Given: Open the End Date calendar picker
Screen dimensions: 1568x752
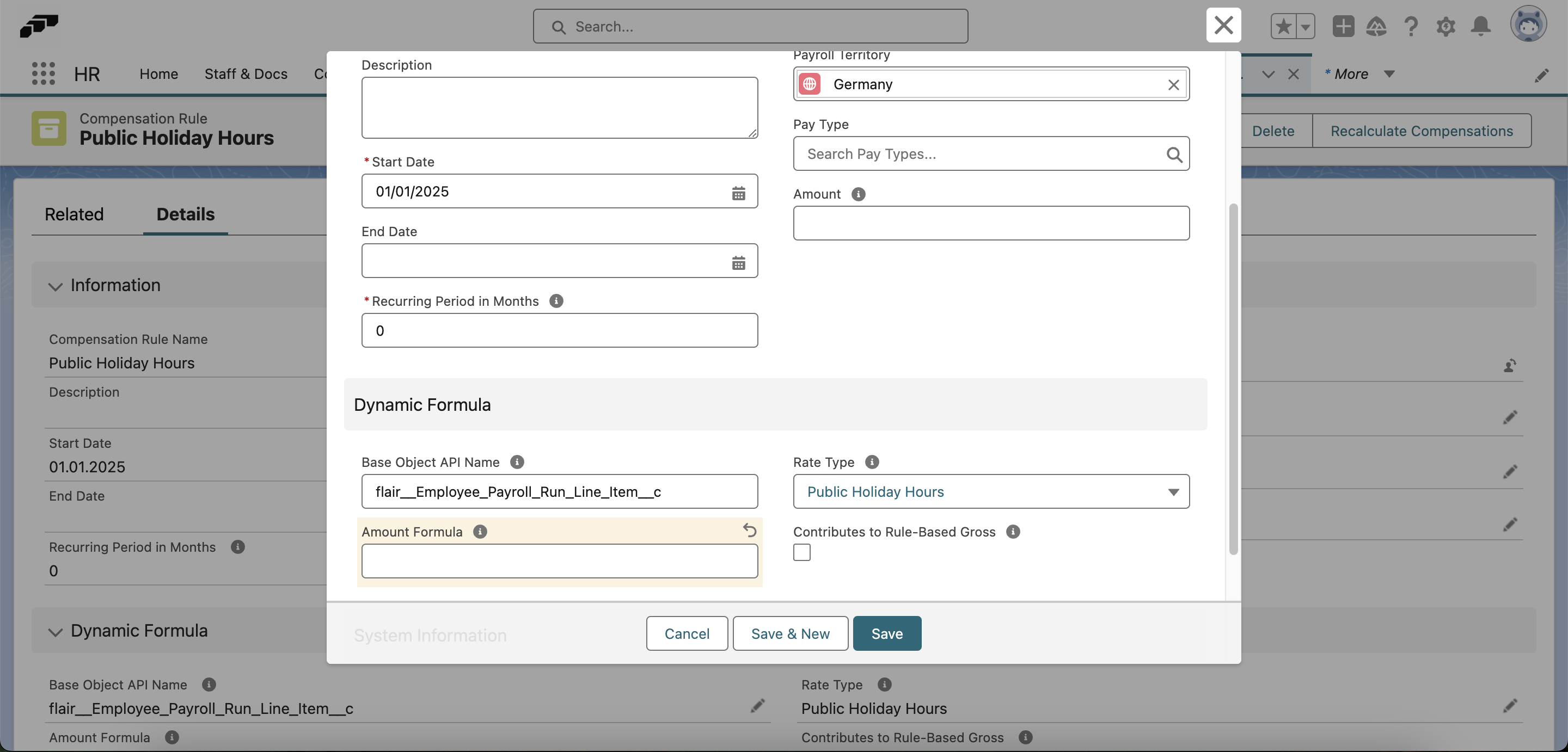Looking at the screenshot, I should click(739, 263).
